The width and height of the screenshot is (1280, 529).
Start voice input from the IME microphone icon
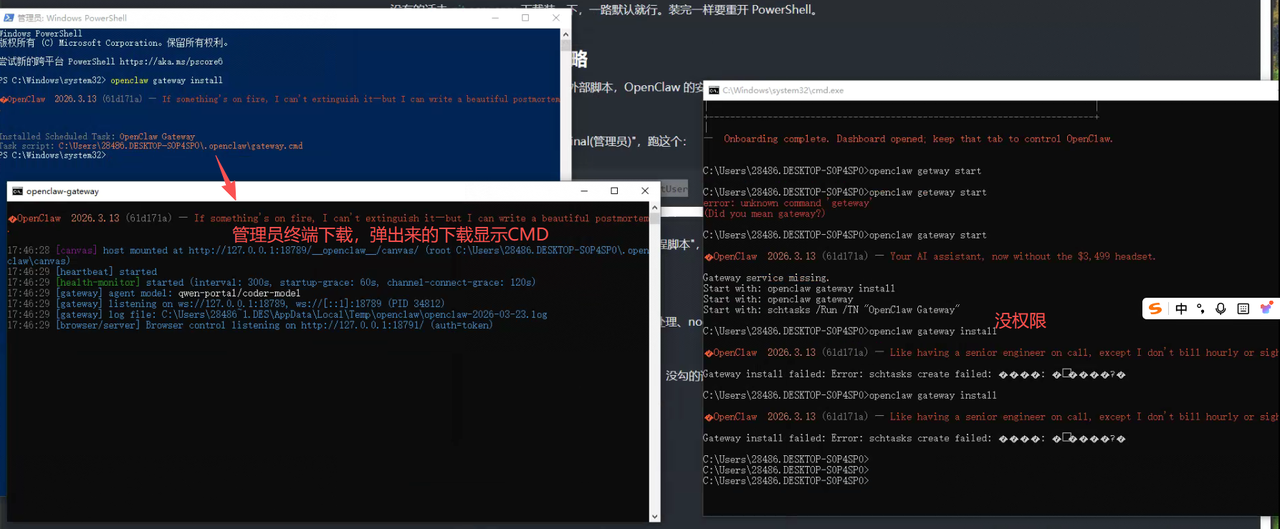[x=1221, y=309]
